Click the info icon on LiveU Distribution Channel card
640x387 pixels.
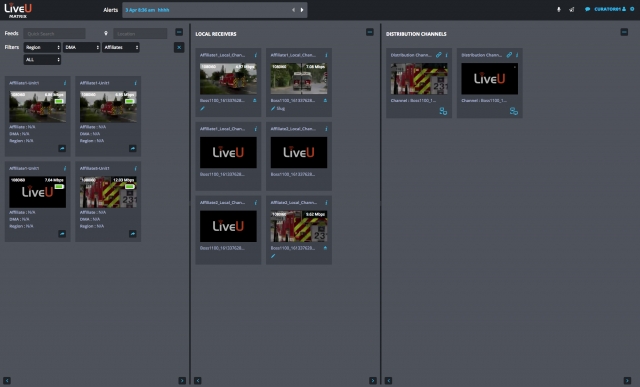point(517,55)
